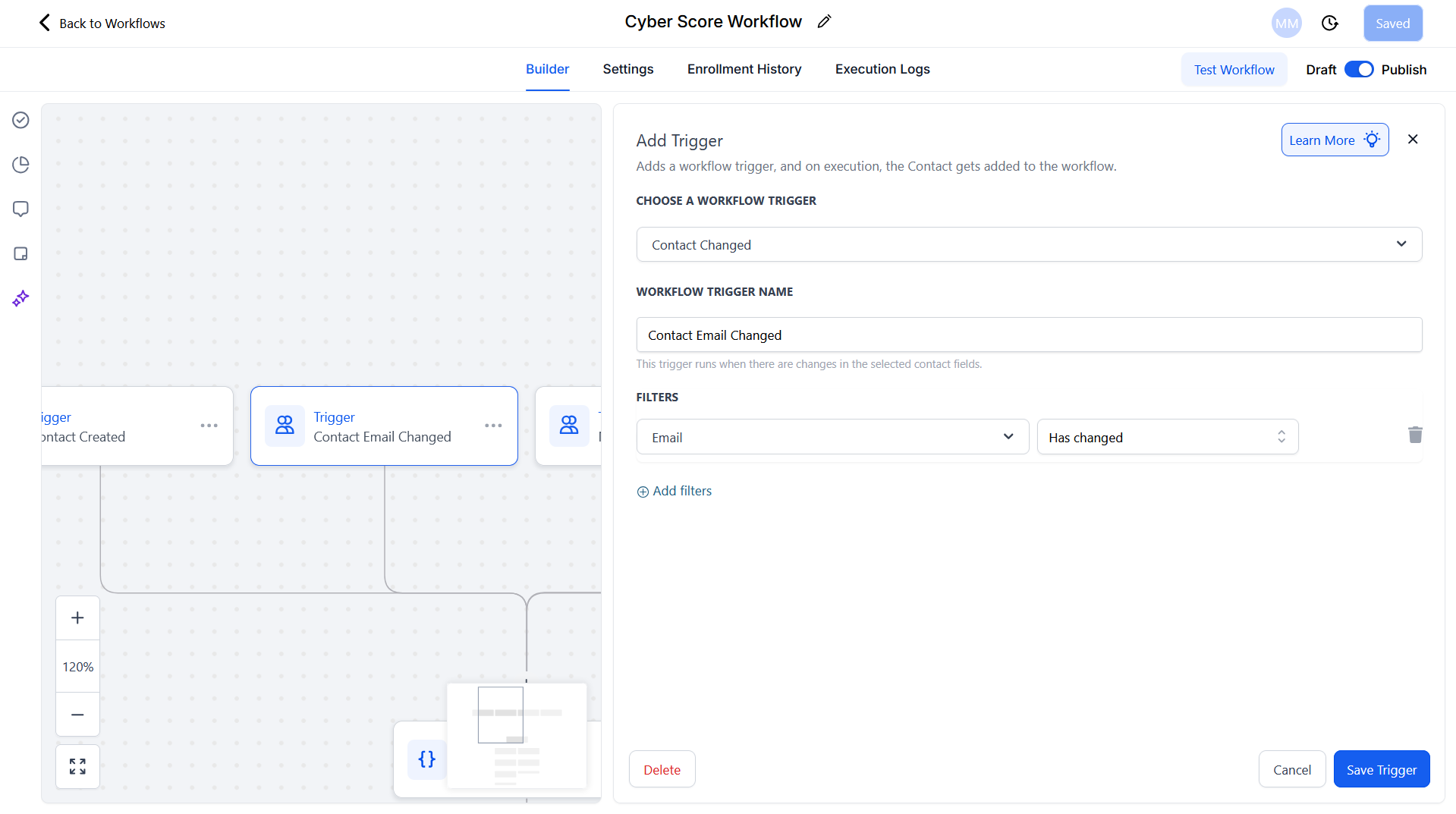Screen dimensions: 1456x814
Task: Click the red Delete button
Action: coord(662,769)
